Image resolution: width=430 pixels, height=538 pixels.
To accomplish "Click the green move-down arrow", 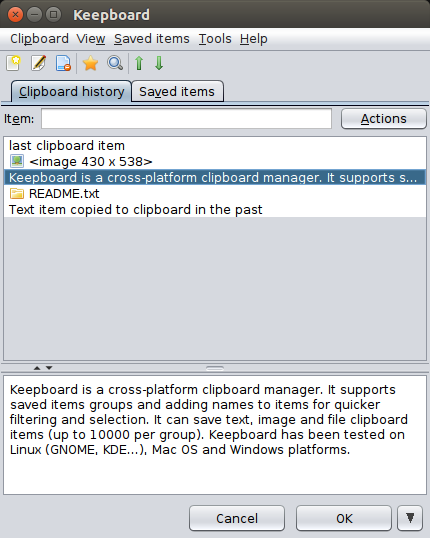I will (x=159, y=63).
